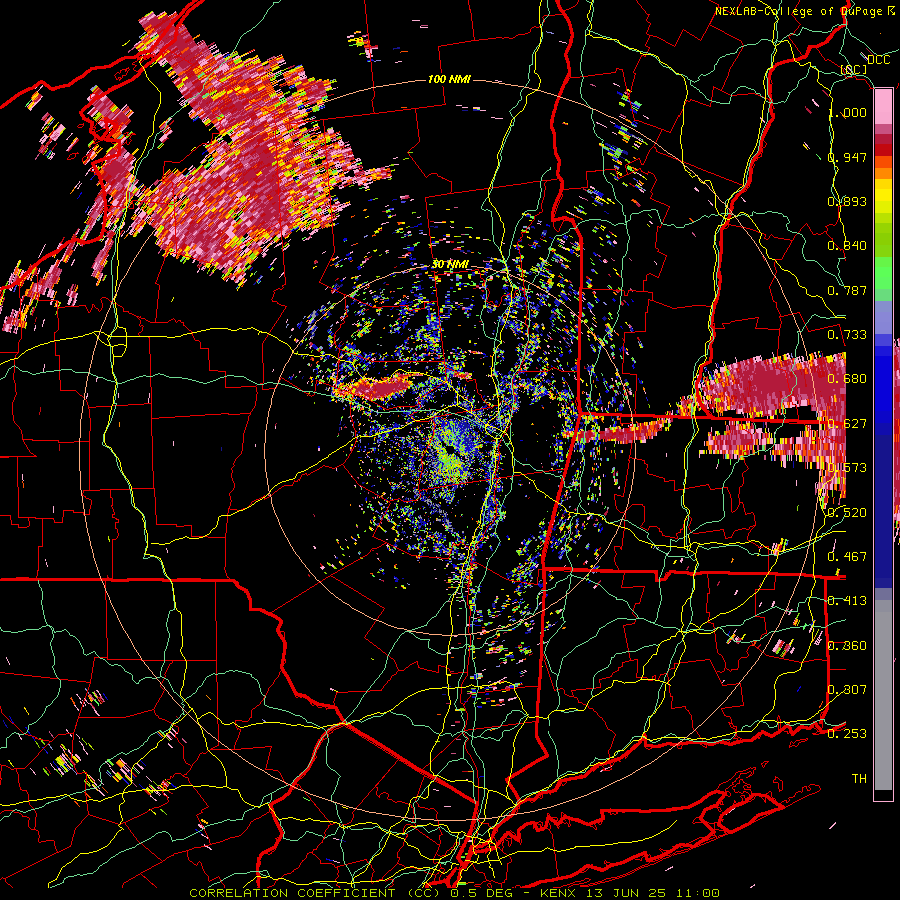Click the TH label at scale bottom
The height and width of the screenshot is (900, 900).
[859, 779]
